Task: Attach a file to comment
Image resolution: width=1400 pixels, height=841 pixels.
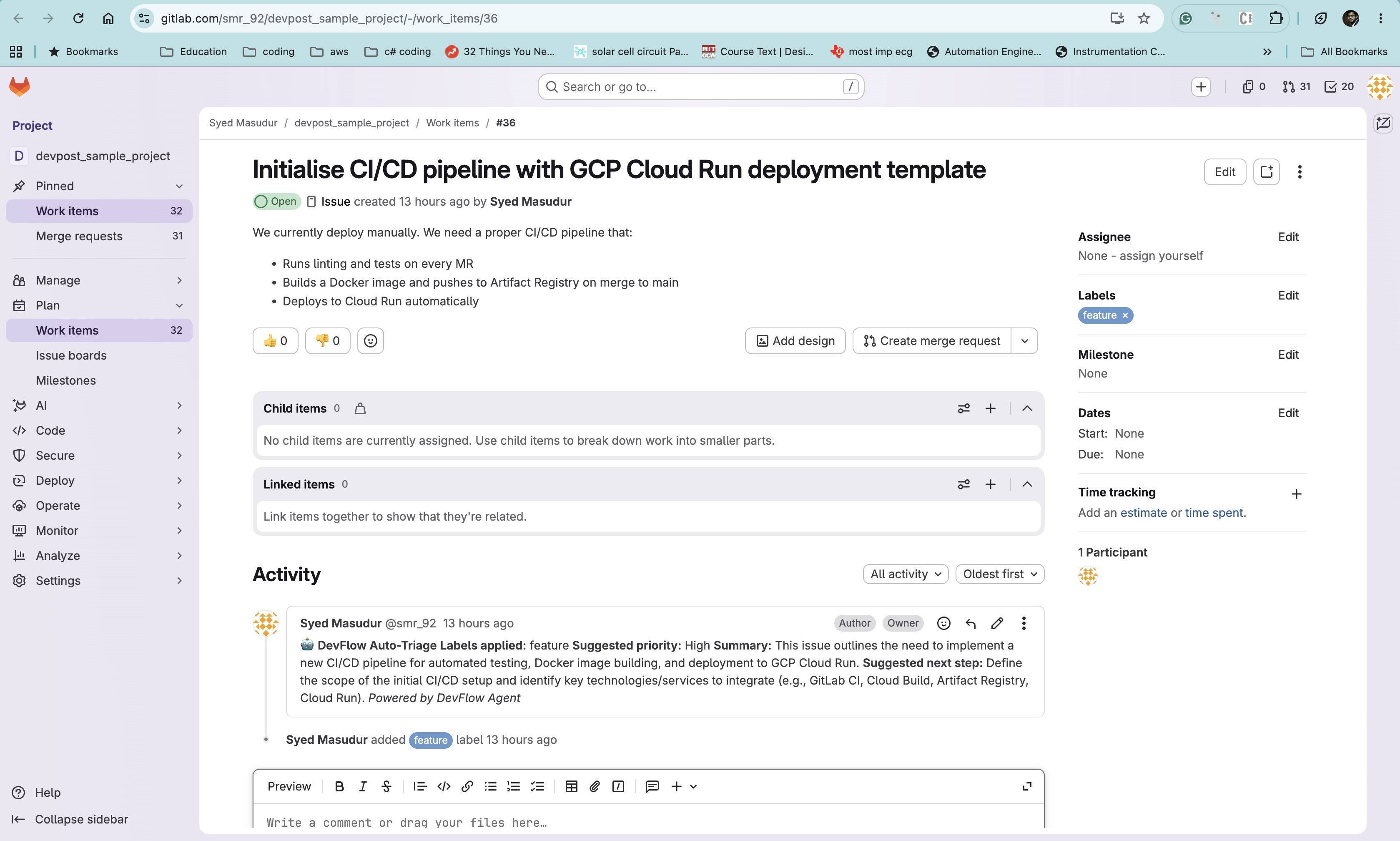Action: click(x=595, y=787)
